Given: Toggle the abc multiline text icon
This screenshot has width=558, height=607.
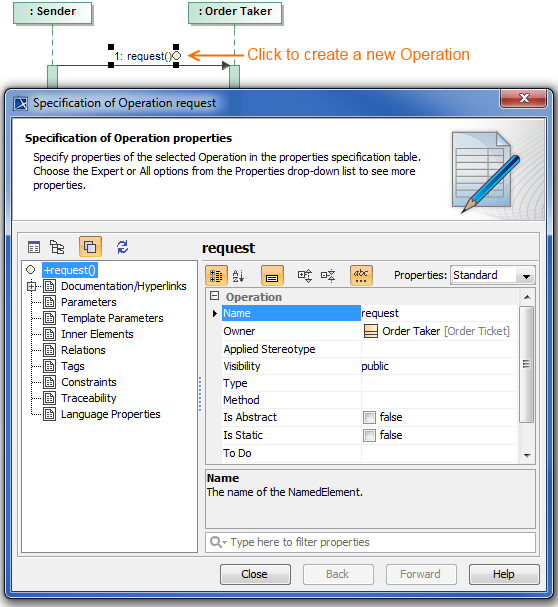Looking at the screenshot, I should coord(361,276).
